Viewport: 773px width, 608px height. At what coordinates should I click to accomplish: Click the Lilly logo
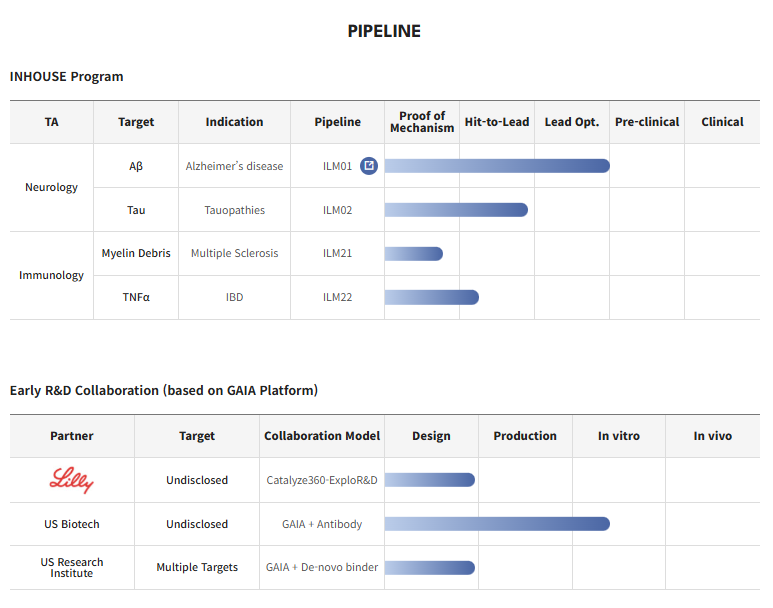point(72,481)
